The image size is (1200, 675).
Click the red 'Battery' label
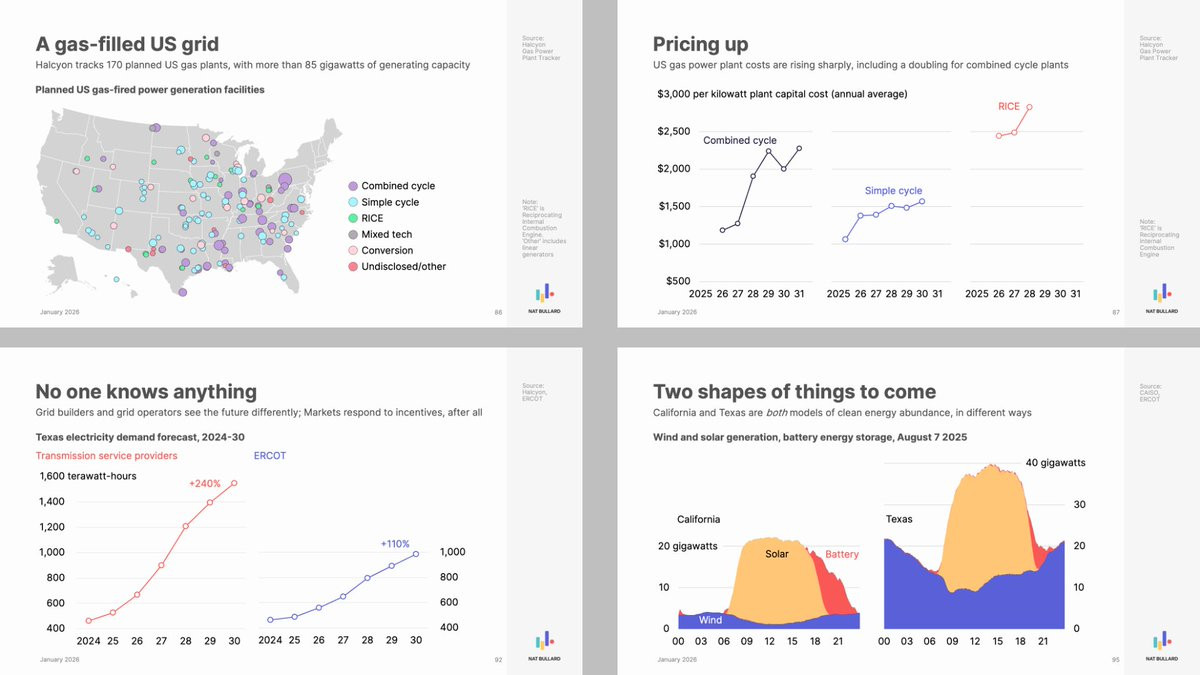pos(842,554)
